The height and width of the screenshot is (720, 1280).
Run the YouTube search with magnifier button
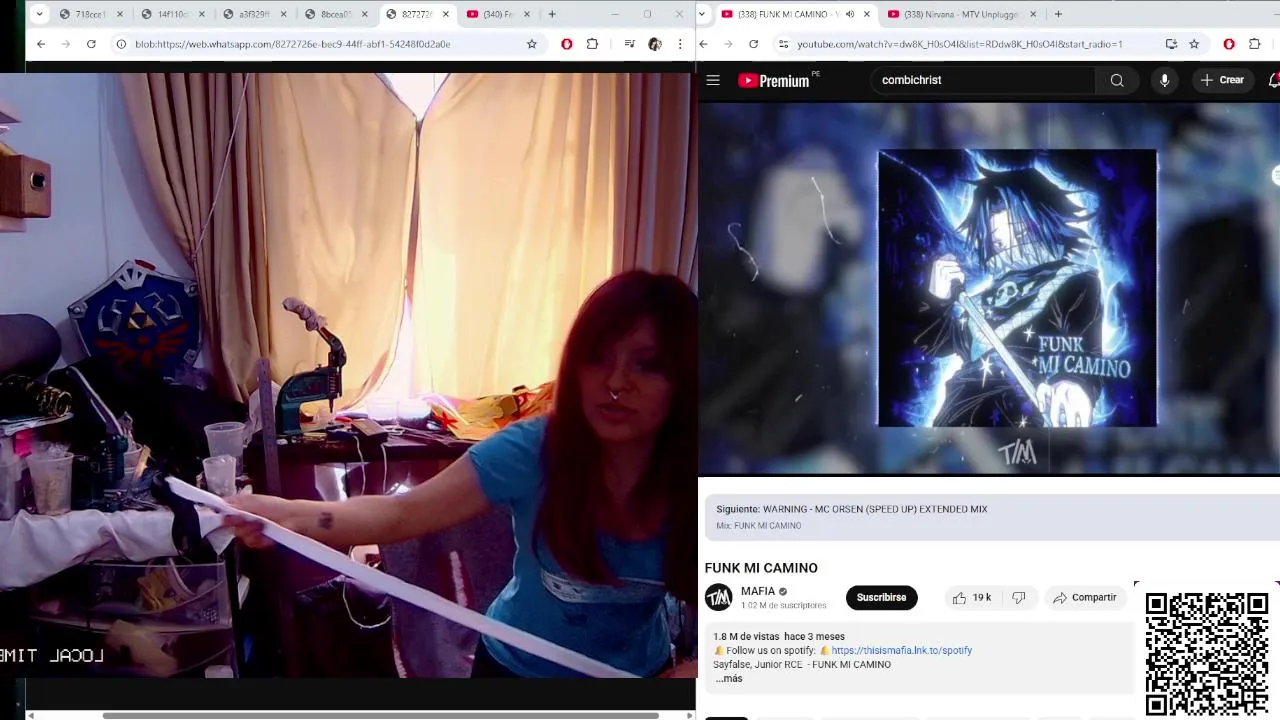(1117, 80)
